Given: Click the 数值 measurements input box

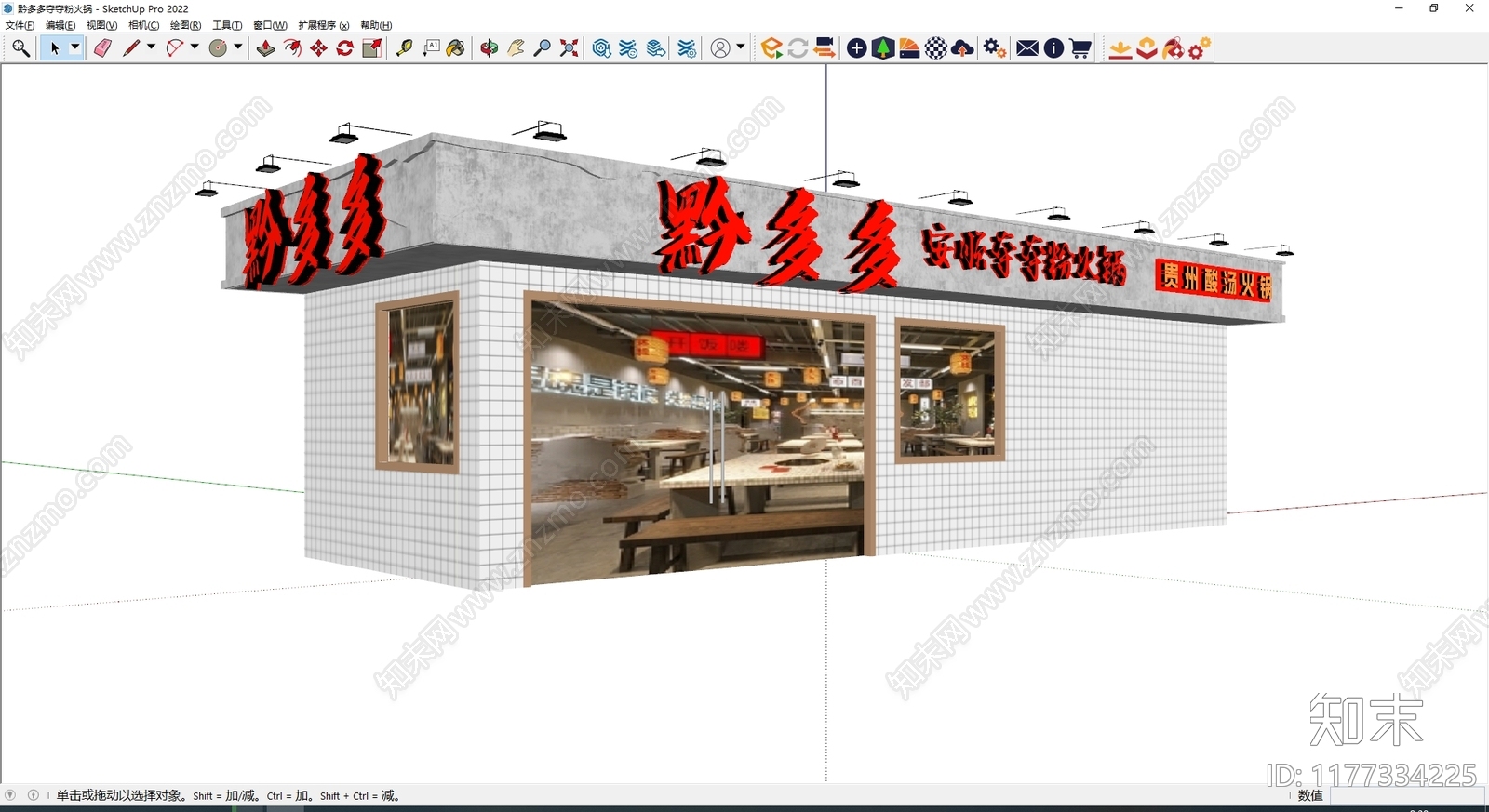Looking at the screenshot, I should (x=1407, y=796).
